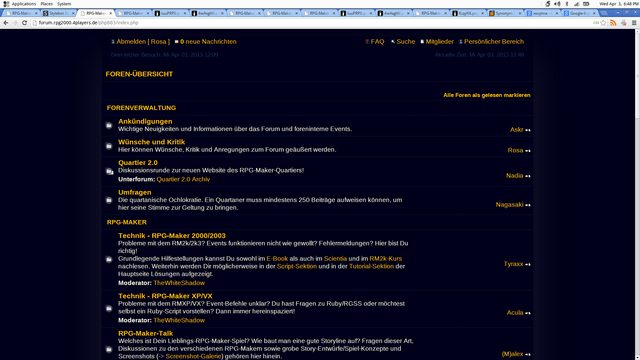Open the Quartier 2.0 Archiv subforum
This screenshot has width=640, height=360.
pos(183,179)
